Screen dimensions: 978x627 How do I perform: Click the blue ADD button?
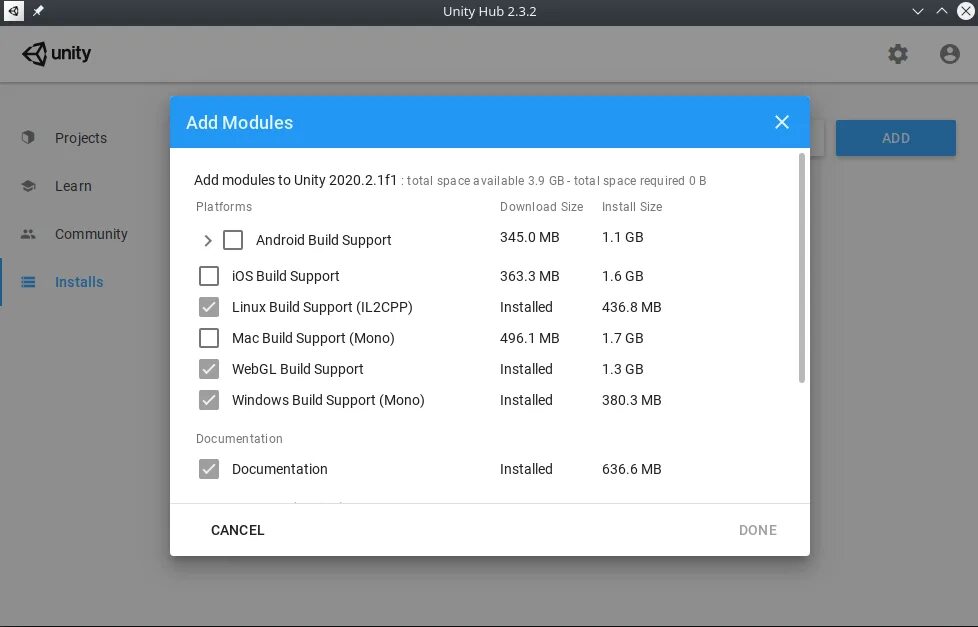pyautogui.click(x=895, y=138)
